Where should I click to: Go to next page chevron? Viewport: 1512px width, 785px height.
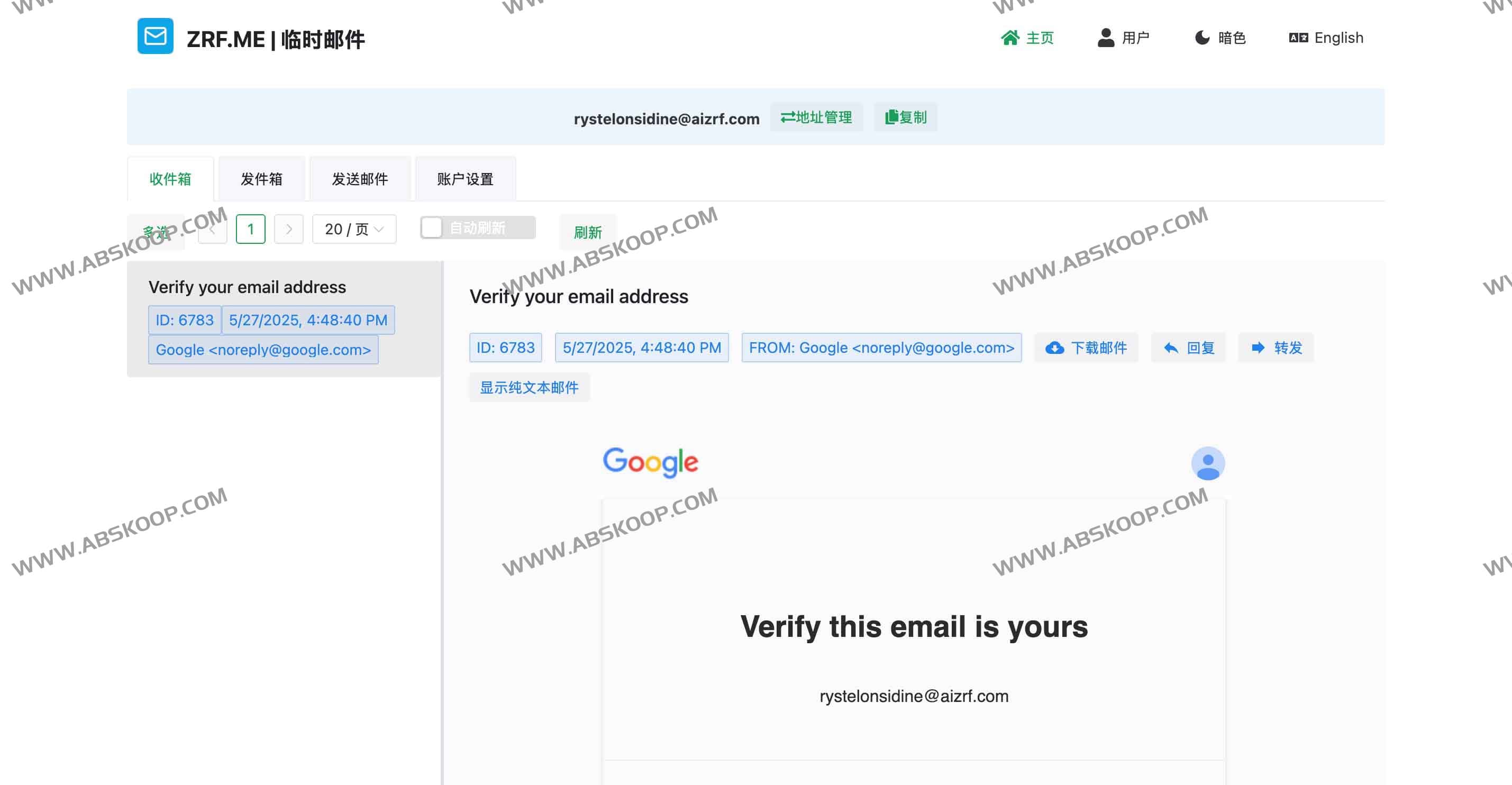tap(289, 230)
